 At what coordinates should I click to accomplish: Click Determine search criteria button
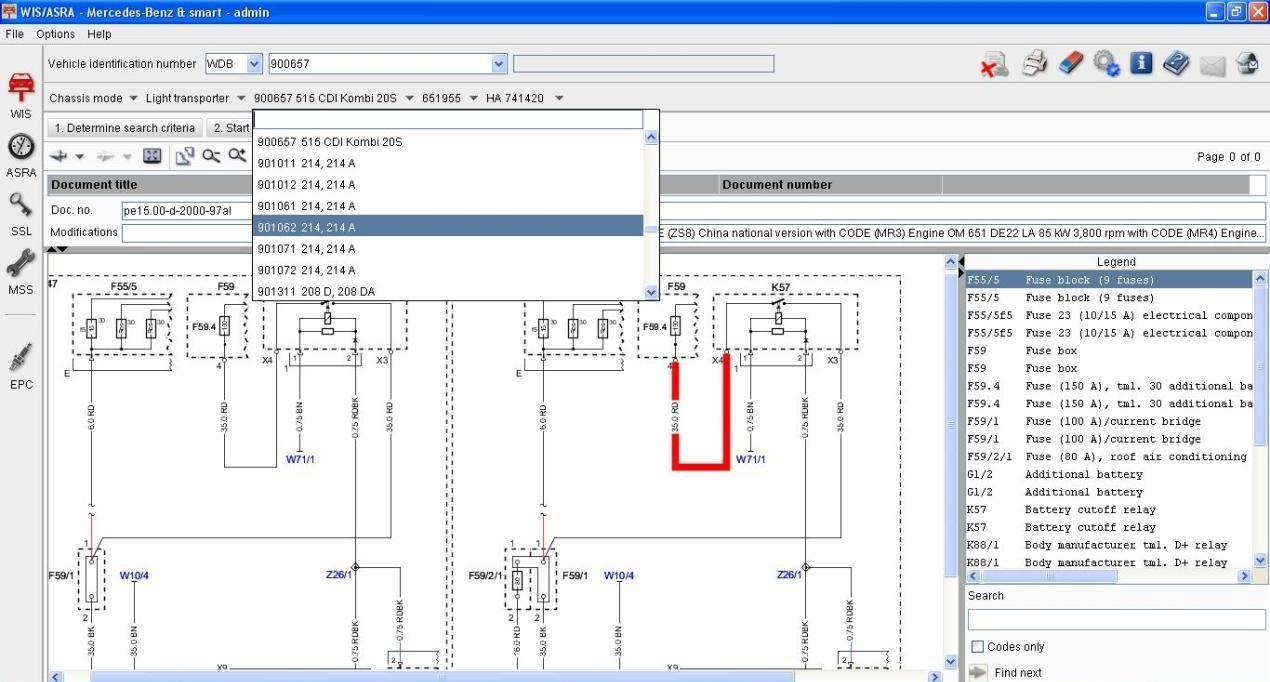pos(125,128)
